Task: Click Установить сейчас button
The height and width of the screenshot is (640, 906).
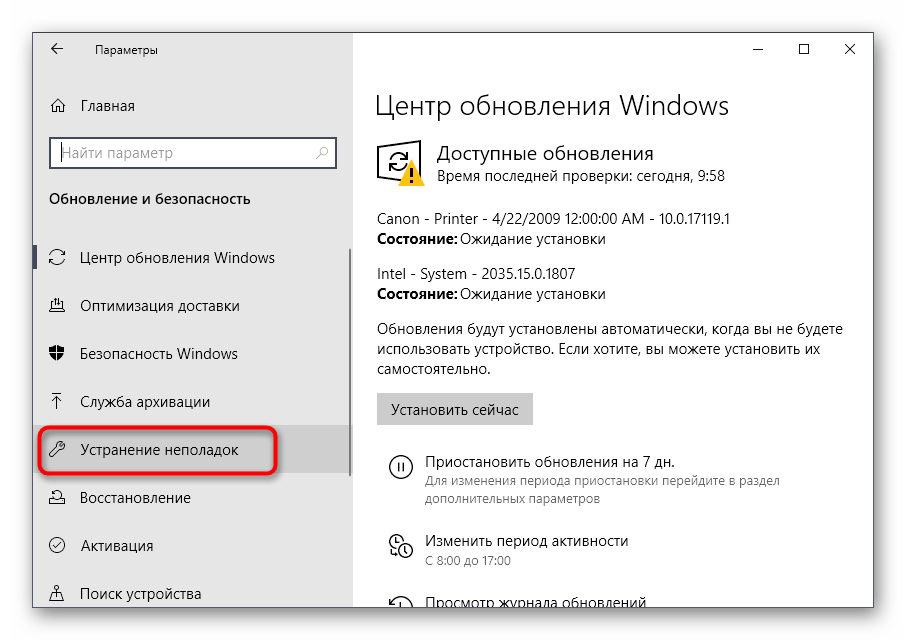Action: [455, 409]
